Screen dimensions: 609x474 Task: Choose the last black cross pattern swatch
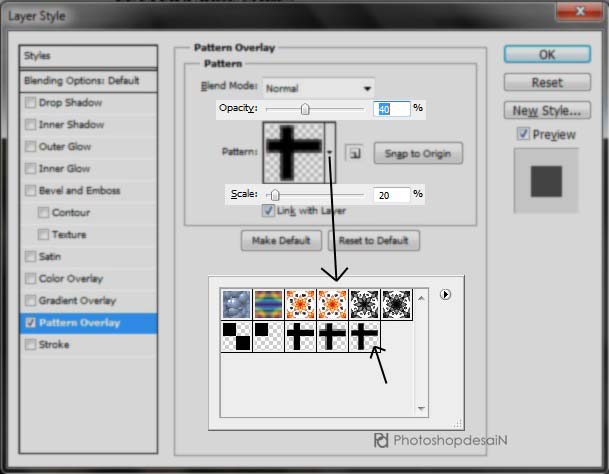[365, 336]
